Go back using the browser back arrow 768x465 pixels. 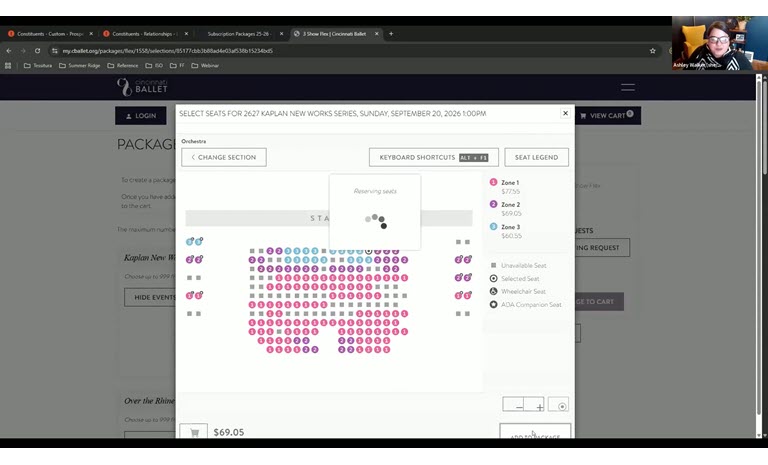click(x=9, y=50)
